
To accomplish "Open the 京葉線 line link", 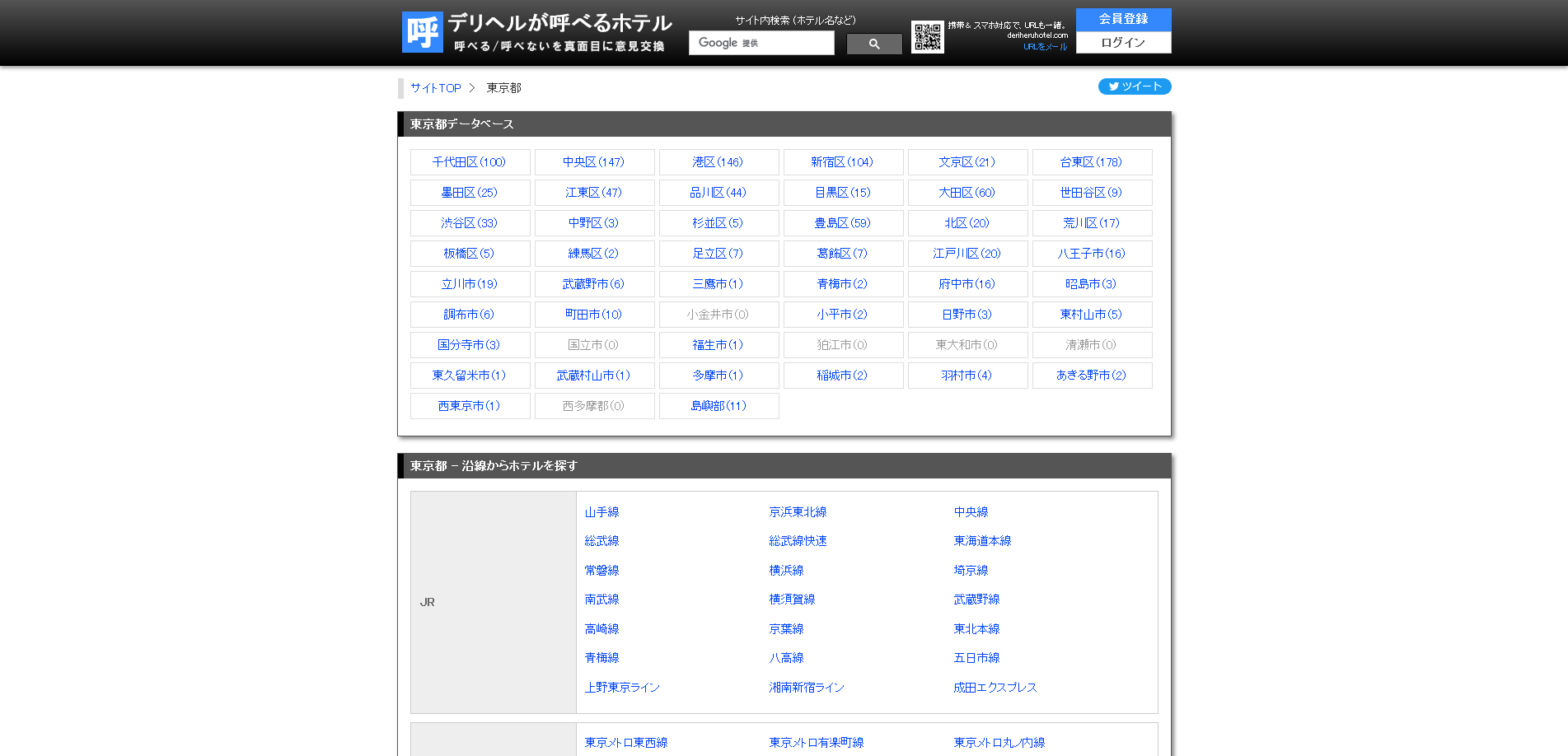I will pyautogui.click(x=787, y=629).
